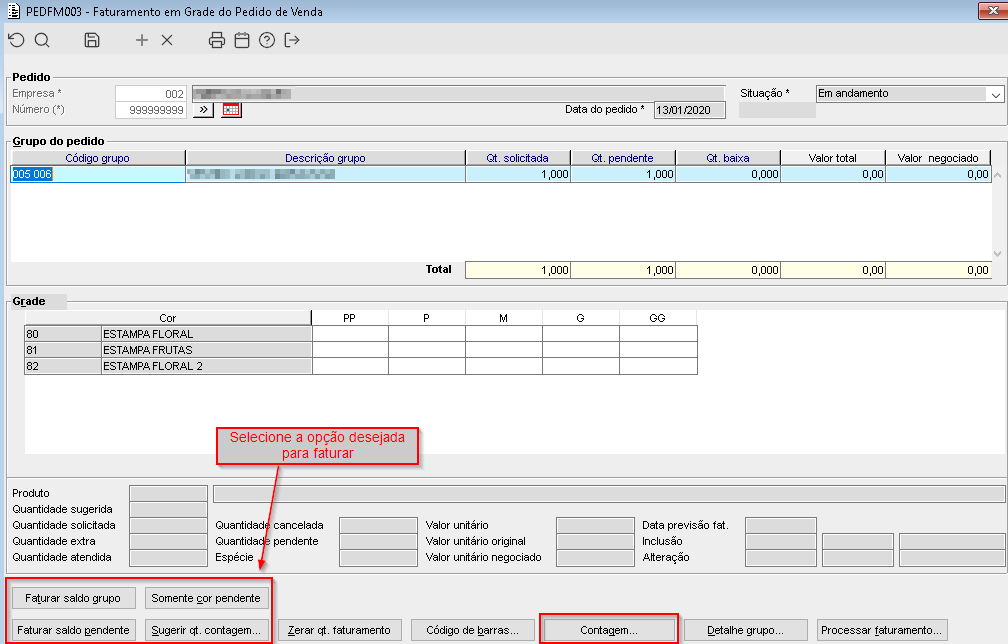The image size is (1008, 644).
Task: Click the search magnifier toolbar icon
Action: coord(42,40)
